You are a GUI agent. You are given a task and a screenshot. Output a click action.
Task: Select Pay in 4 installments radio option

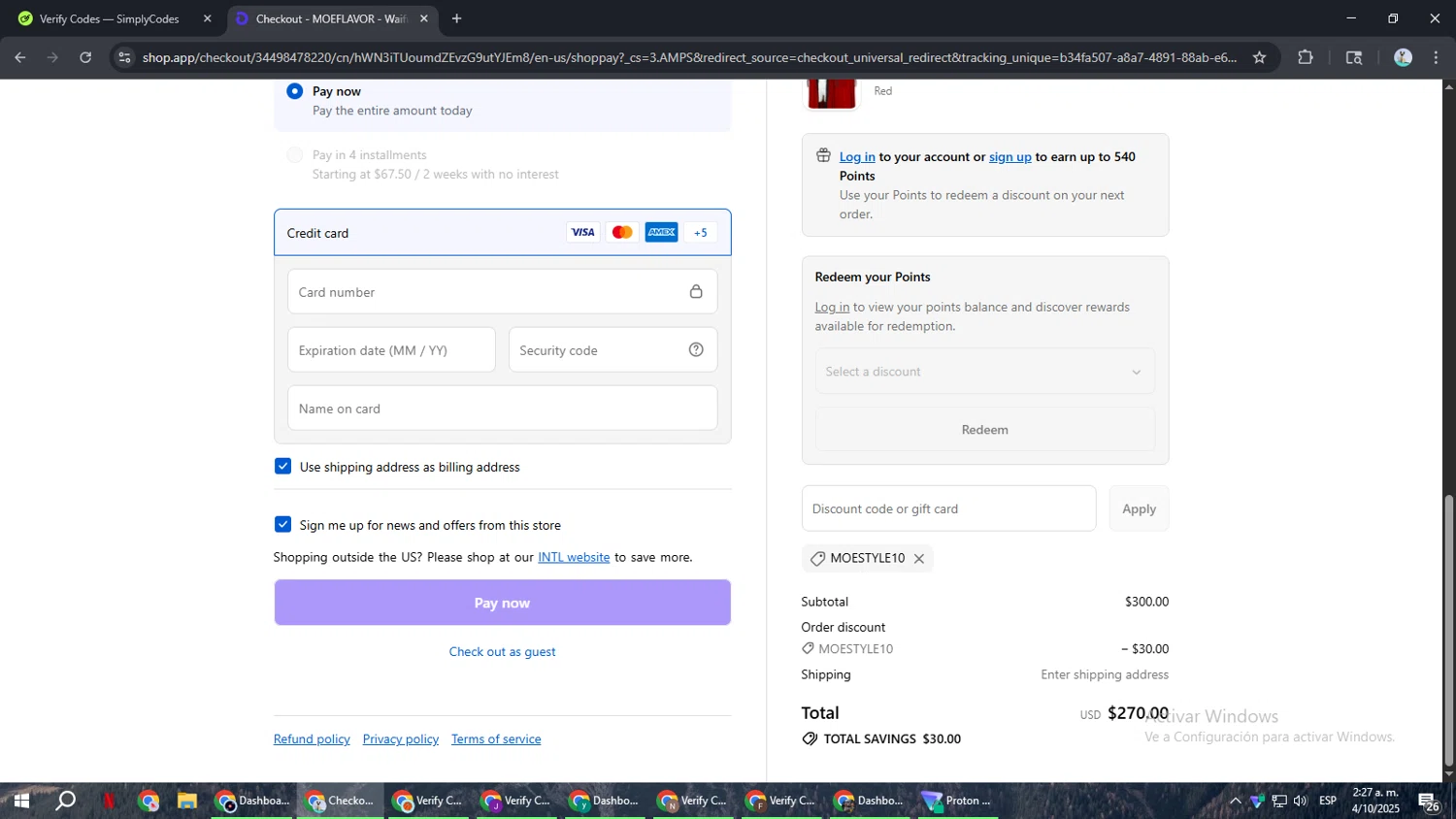[294, 155]
